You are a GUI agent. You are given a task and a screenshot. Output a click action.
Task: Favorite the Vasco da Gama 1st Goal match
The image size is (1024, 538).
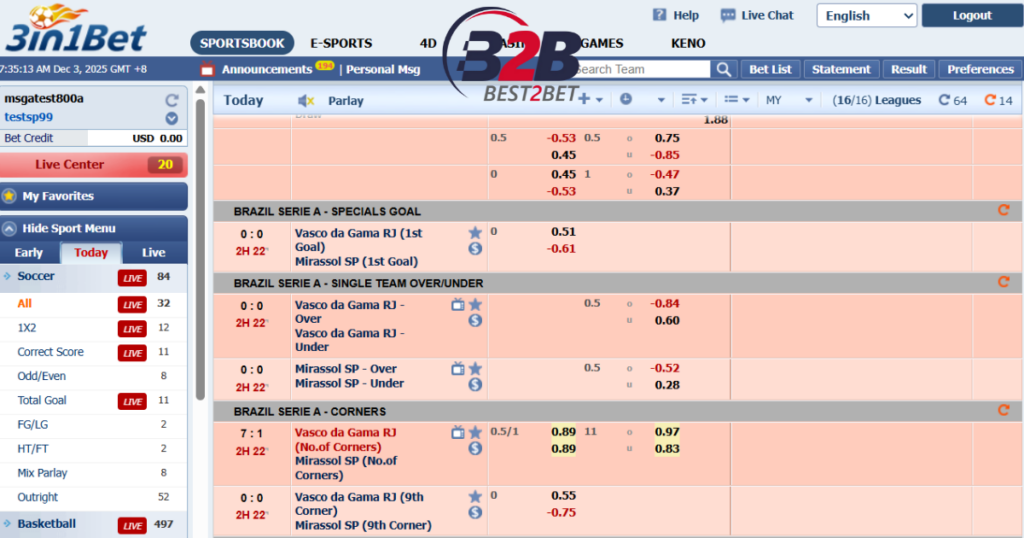(475, 232)
